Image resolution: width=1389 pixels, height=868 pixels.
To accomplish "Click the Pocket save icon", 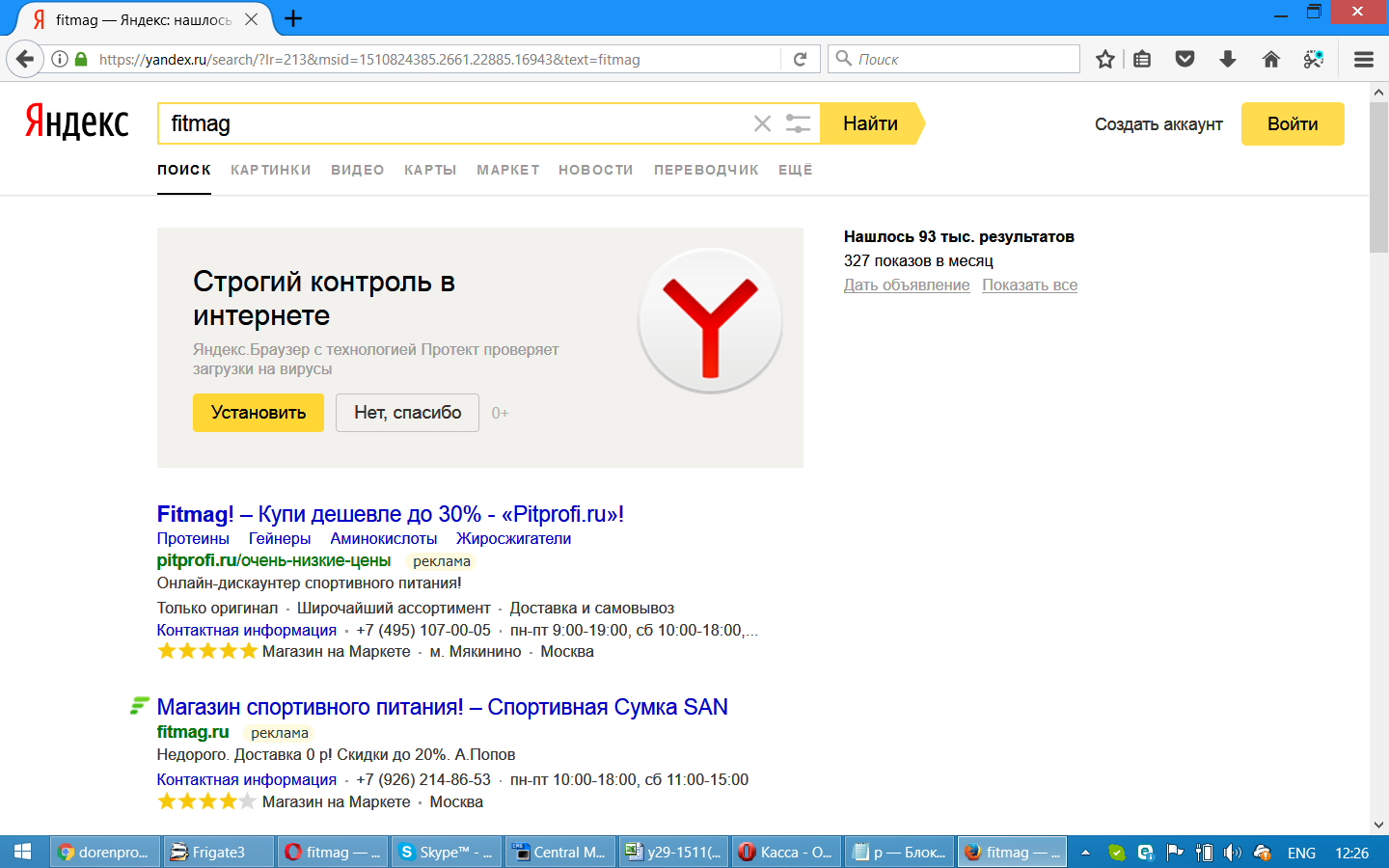I will (1185, 59).
